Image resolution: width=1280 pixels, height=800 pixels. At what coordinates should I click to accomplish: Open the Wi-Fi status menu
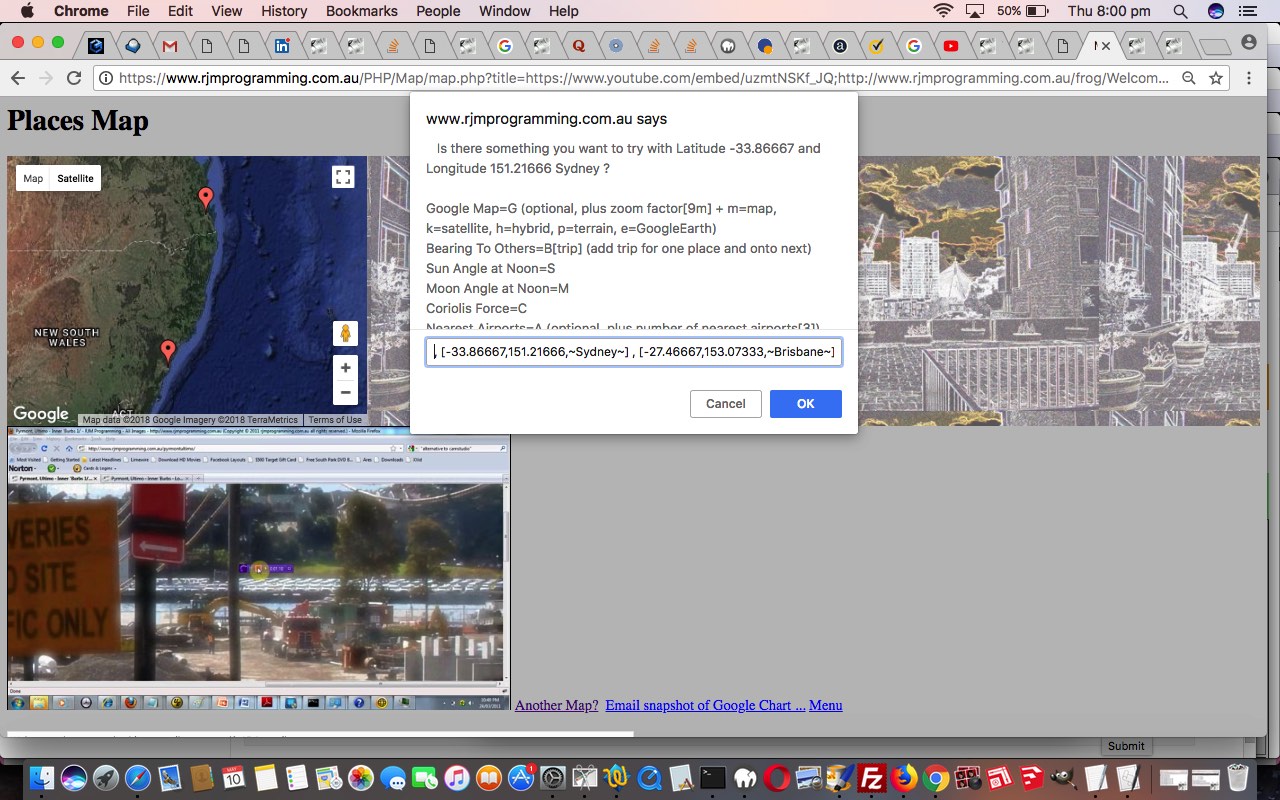tap(943, 11)
